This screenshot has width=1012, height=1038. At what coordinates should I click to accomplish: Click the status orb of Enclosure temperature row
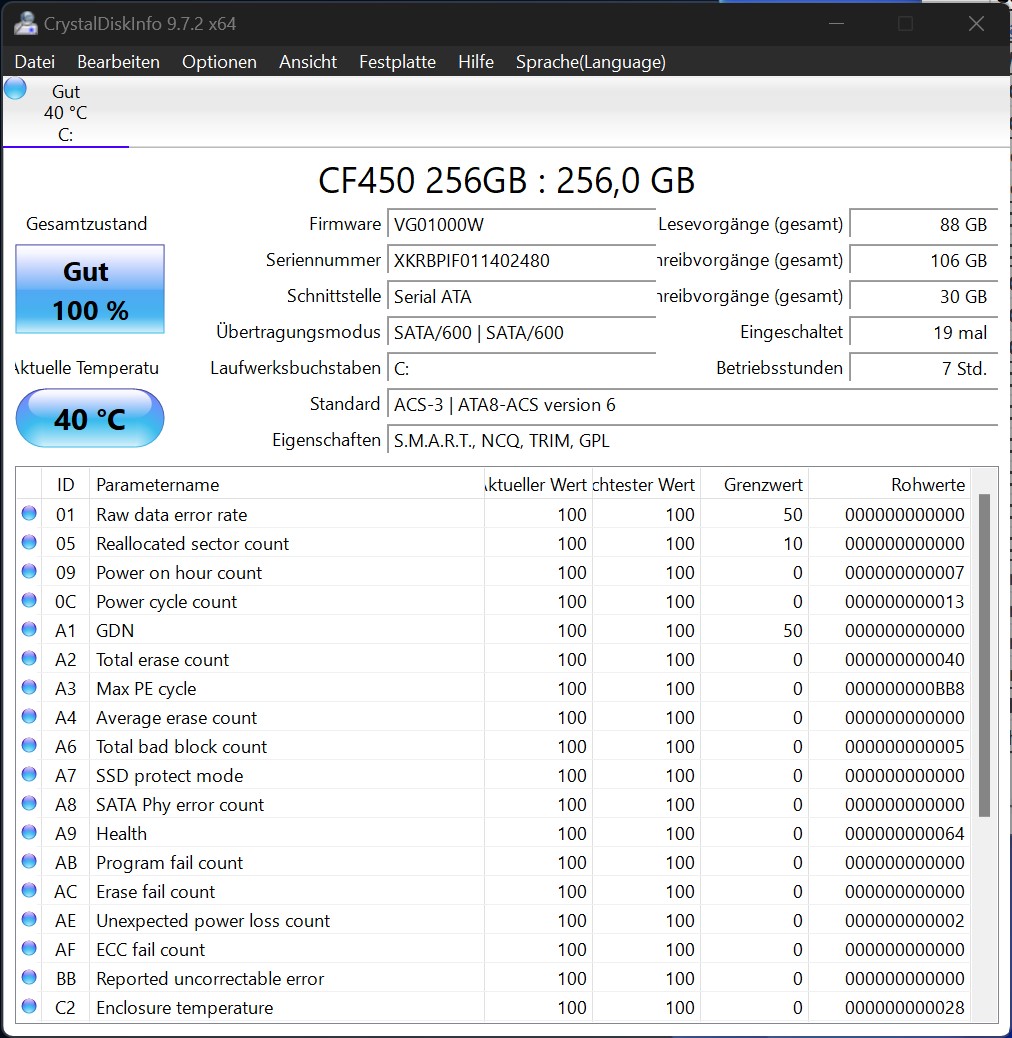(x=29, y=1006)
